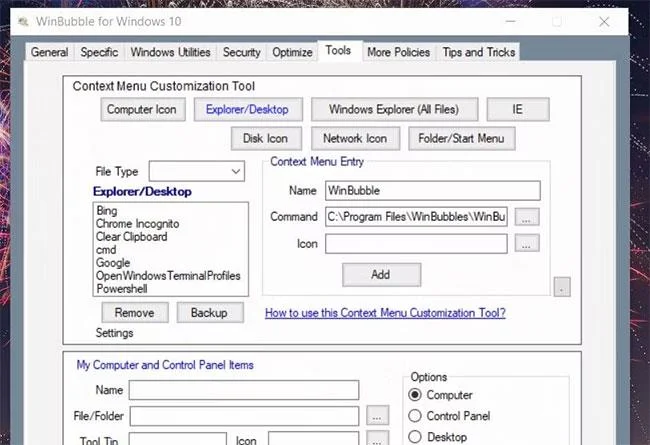
Task: Switch to Tips and Tricks tab
Action: click(479, 52)
